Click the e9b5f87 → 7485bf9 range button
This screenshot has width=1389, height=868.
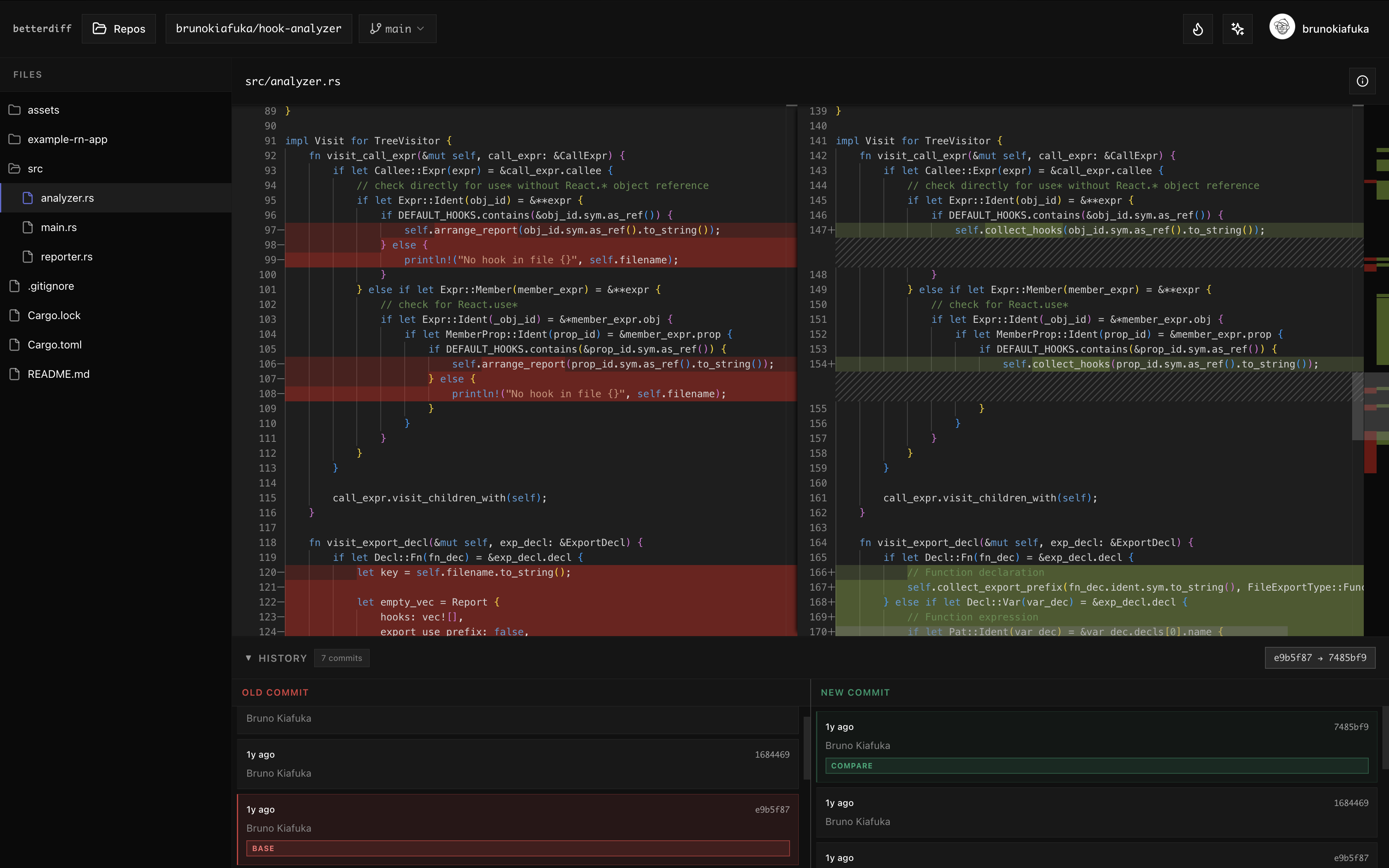tap(1320, 658)
